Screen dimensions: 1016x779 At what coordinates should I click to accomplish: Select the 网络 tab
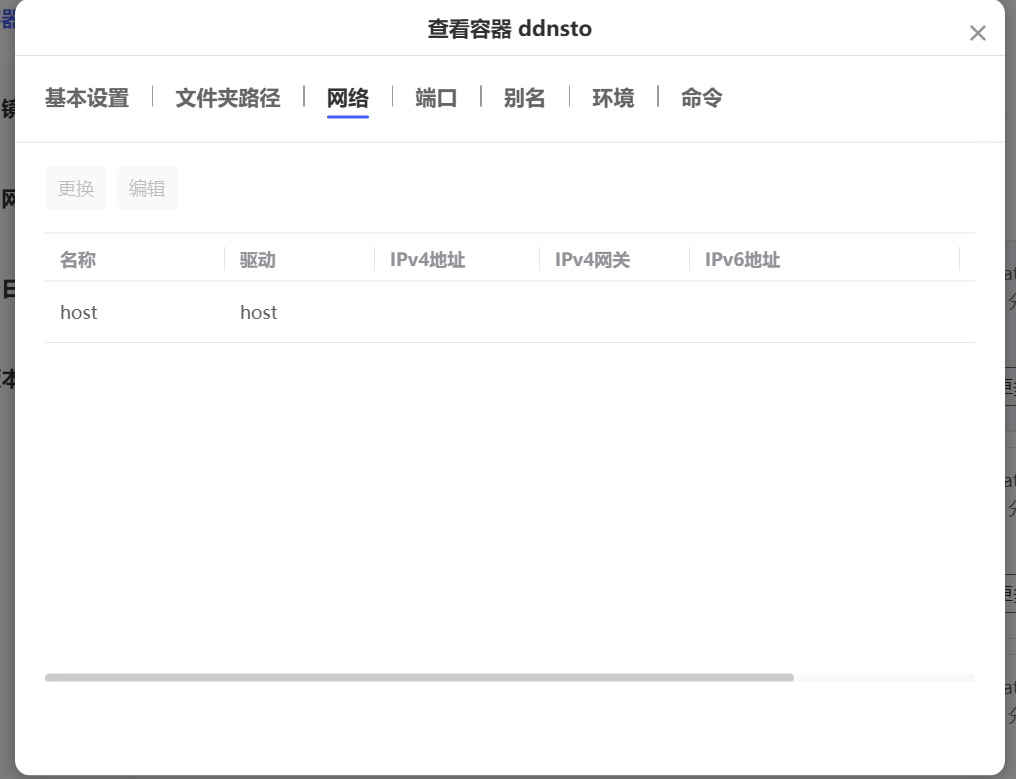(x=348, y=98)
